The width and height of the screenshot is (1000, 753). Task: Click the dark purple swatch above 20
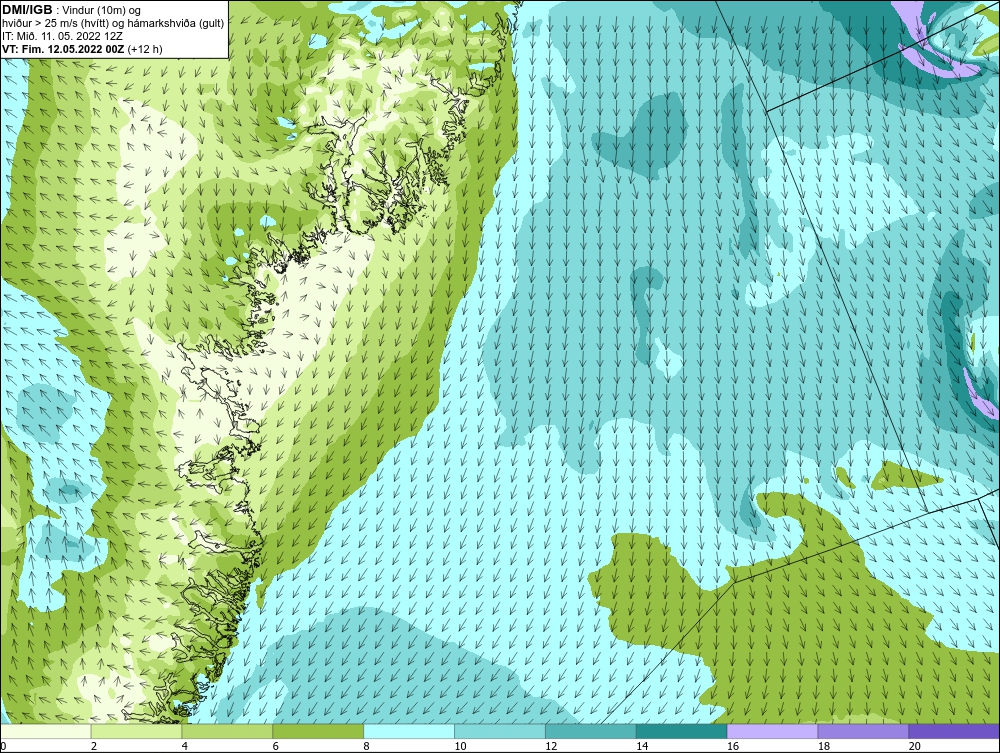(x=954, y=731)
